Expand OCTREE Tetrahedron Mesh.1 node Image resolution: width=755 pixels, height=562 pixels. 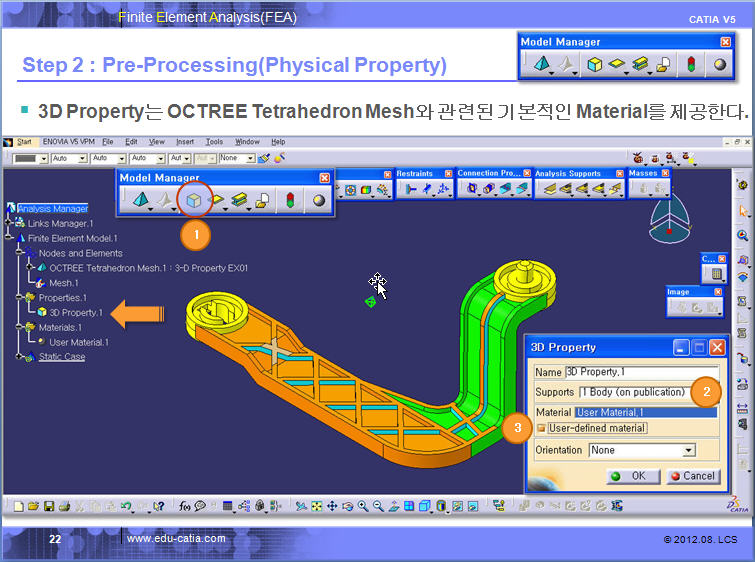(30, 267)
